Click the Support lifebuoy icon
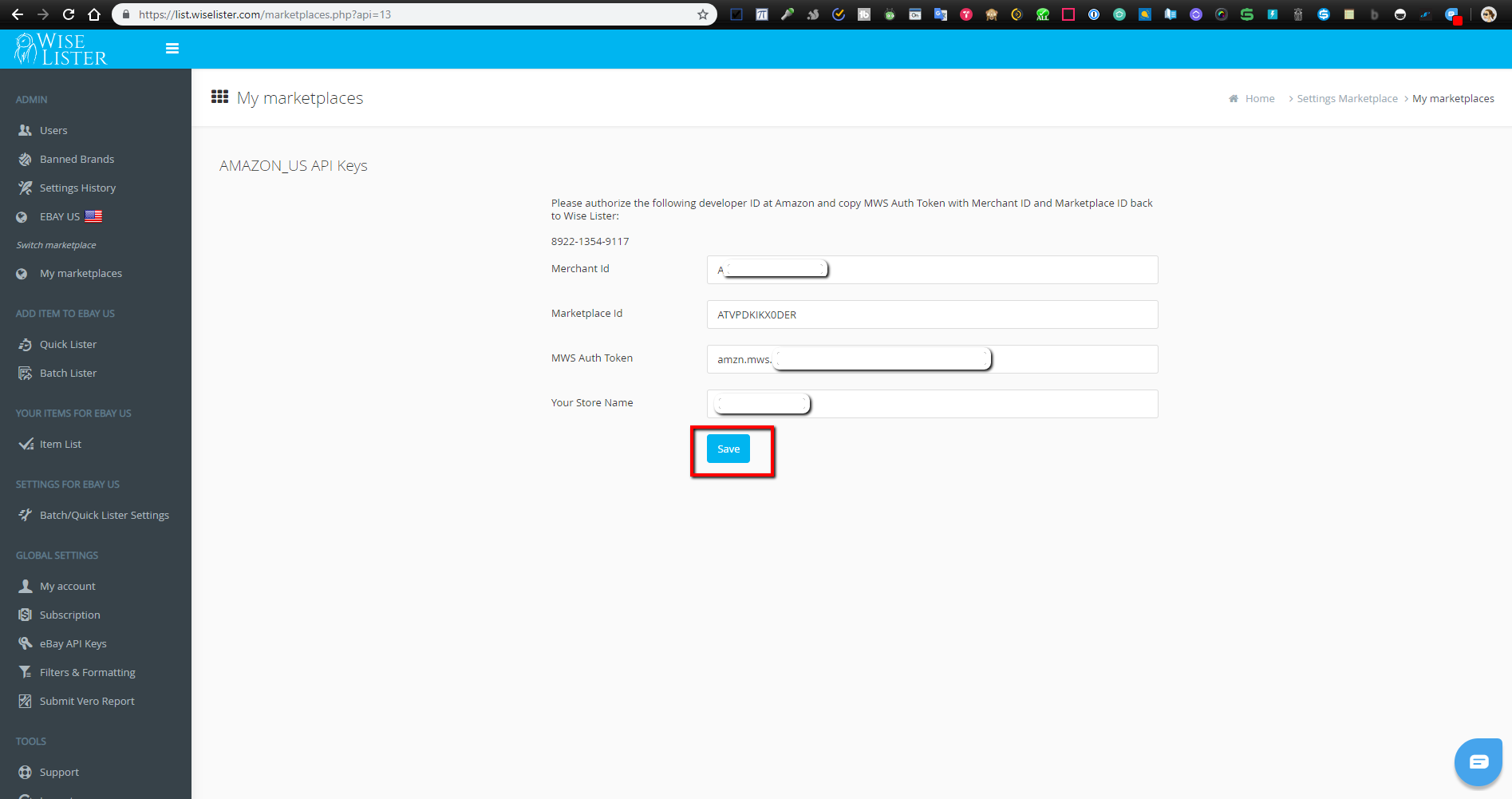 click(x=25, y=772)
